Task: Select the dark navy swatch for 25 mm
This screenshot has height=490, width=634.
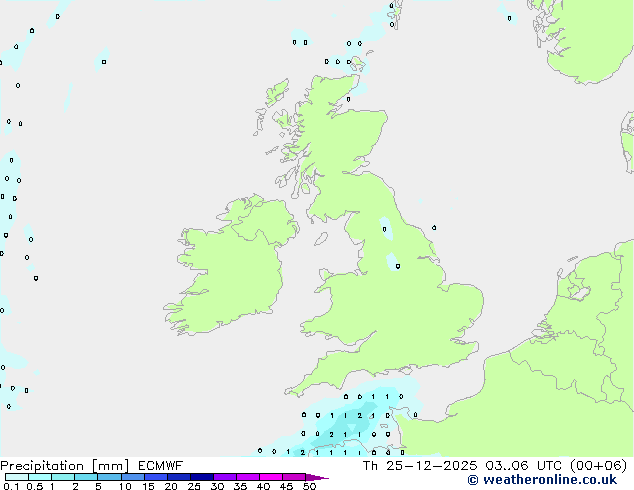Action: tap(201, 477)
